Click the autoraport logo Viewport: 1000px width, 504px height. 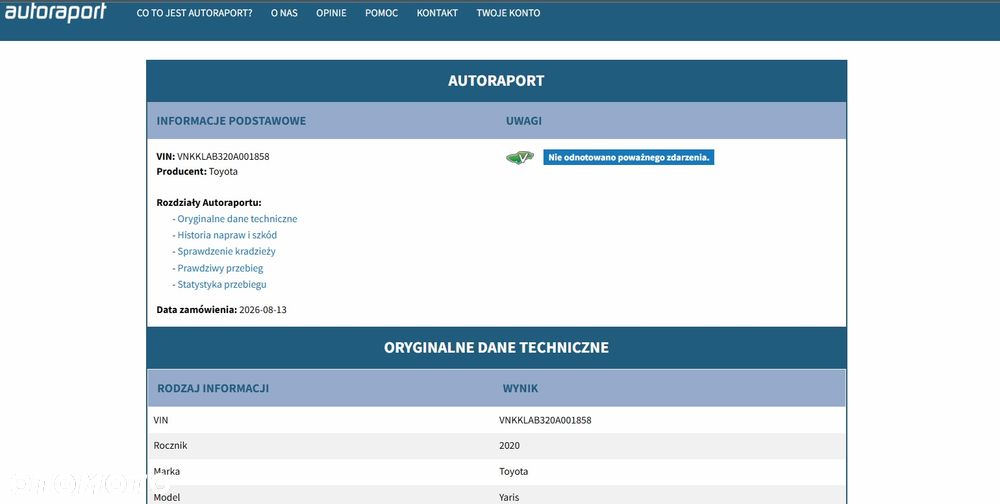[x=55, y=12]
